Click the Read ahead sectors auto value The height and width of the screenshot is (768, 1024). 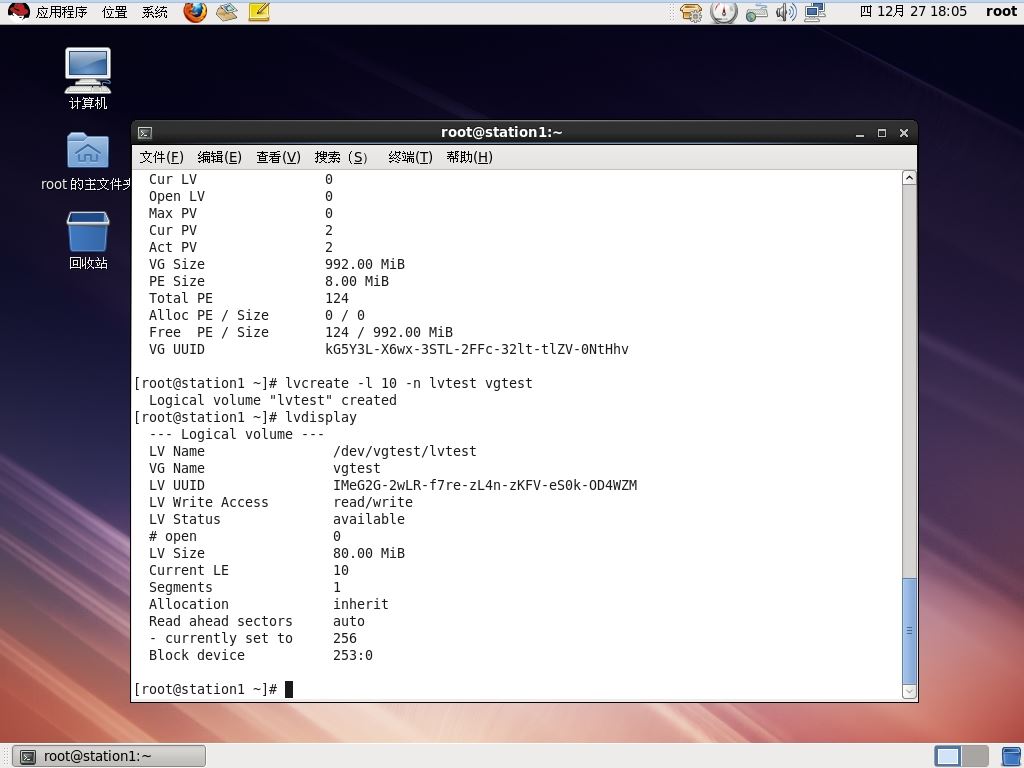coord(349,621)
